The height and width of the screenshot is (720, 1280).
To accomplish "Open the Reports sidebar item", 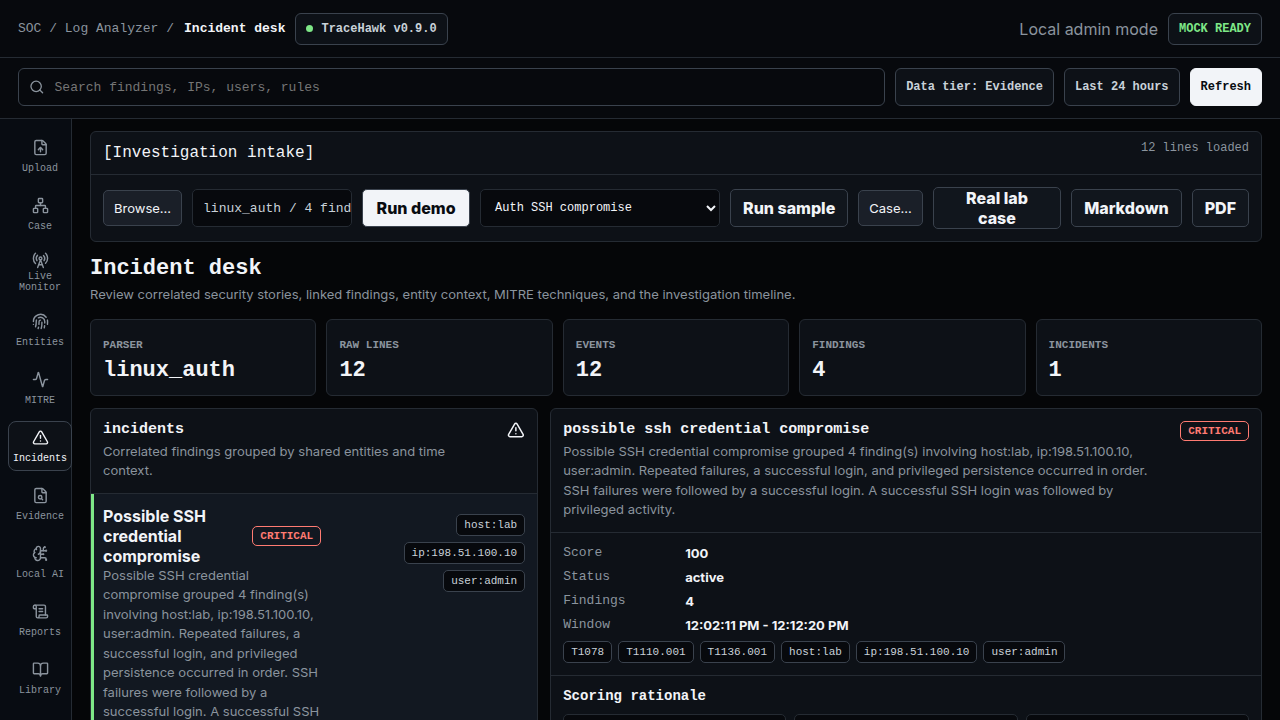I will 40,619.
